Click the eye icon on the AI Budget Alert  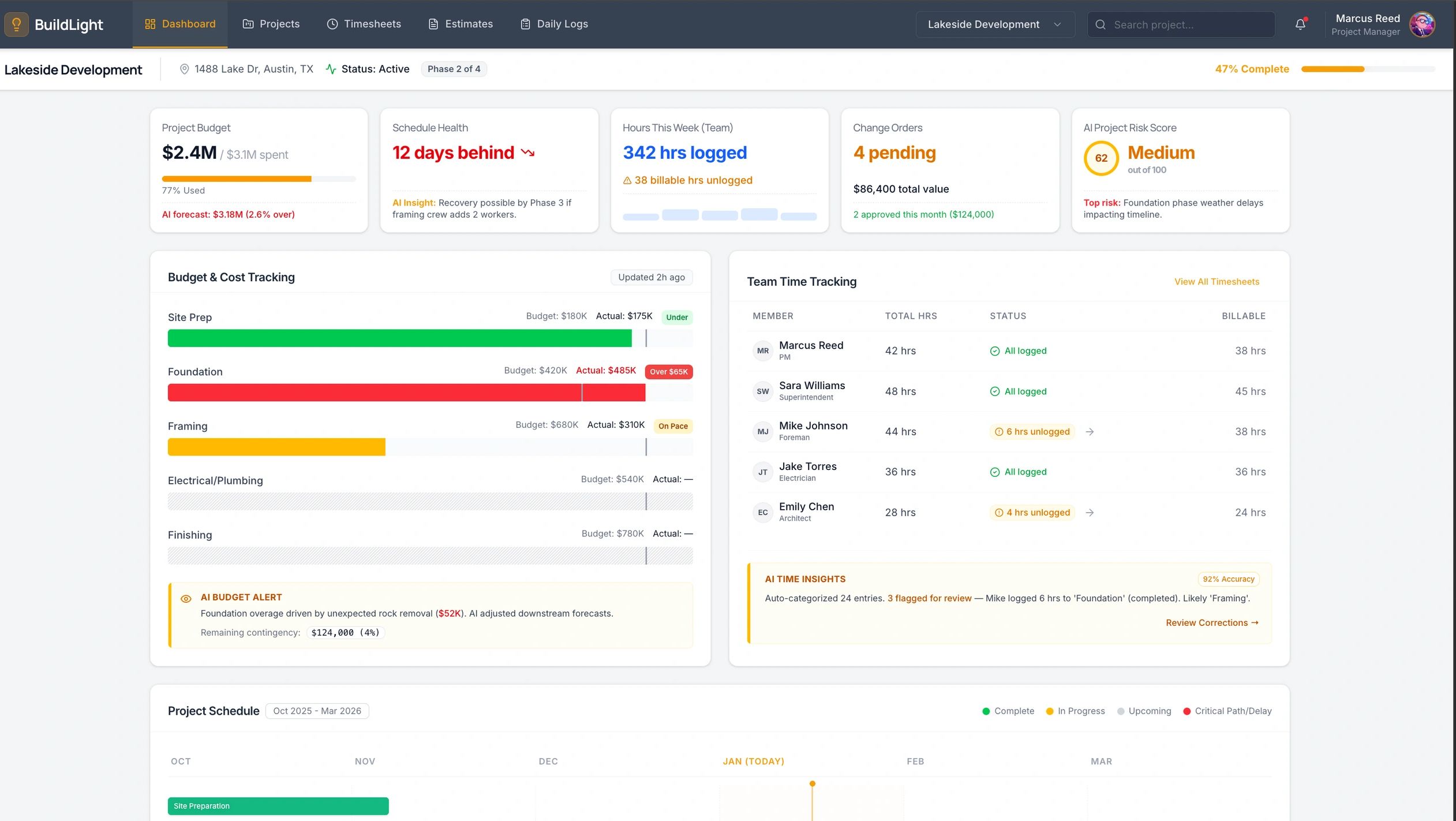click(186, 598)
